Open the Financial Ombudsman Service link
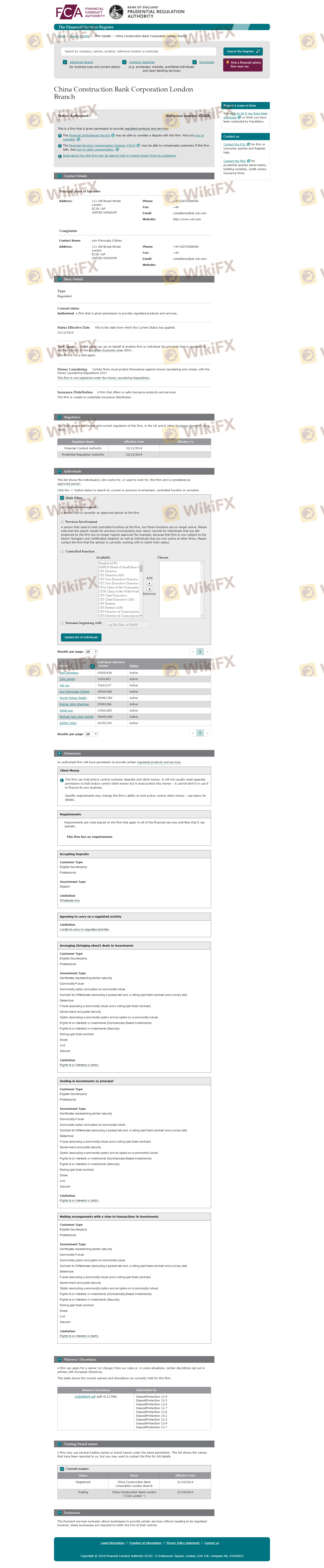Screen dimensions: 324x1568 coord(90,136)
